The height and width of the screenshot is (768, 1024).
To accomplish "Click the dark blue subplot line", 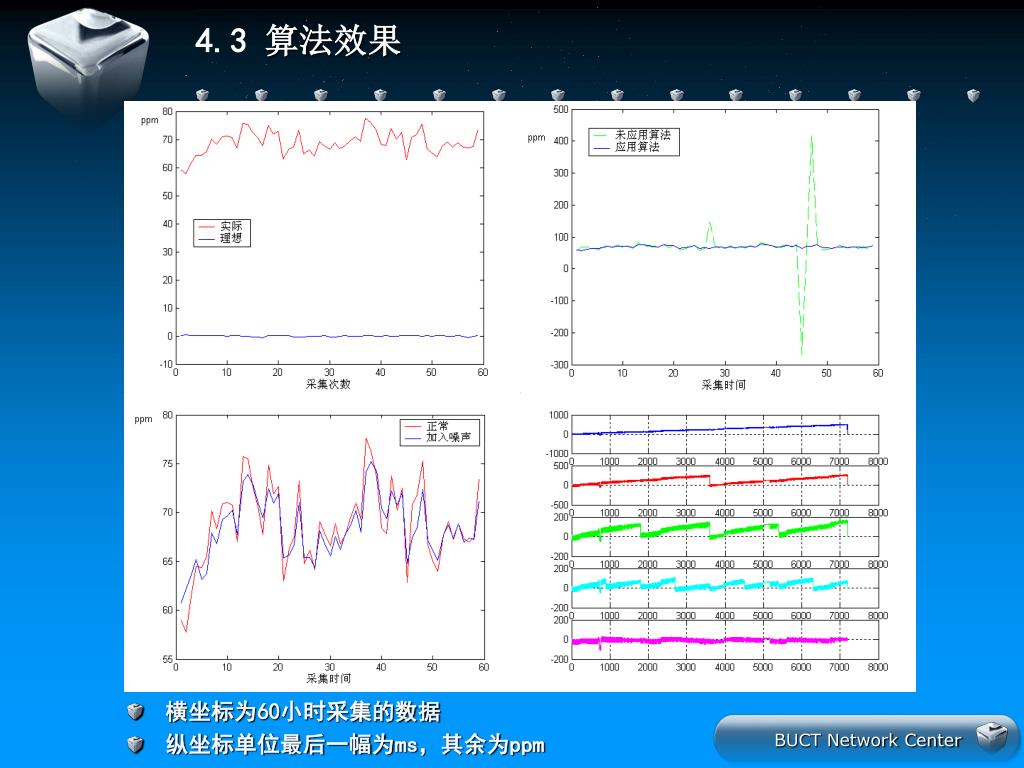I will [x=710, y=430].
